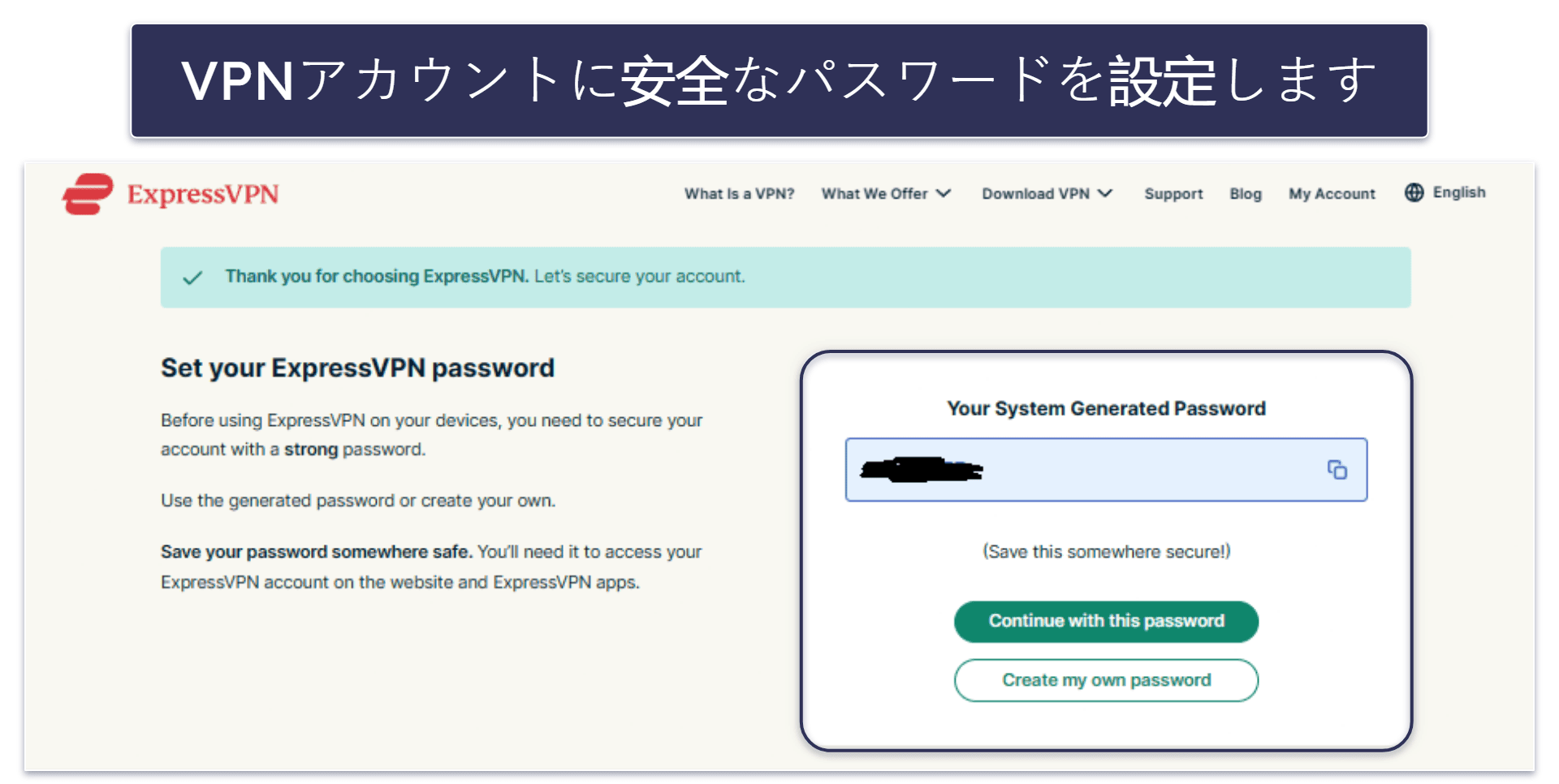Expand the Download VPN menu

pos(1047,194)
